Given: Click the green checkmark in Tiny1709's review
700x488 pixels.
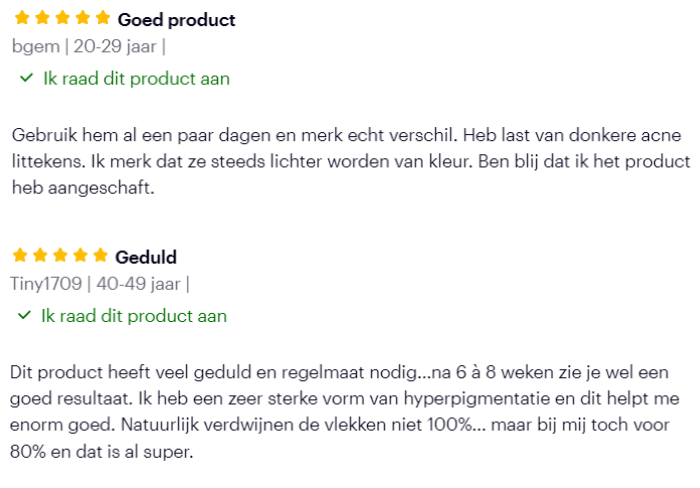Looking at the screenshot, I should point(25,316).
